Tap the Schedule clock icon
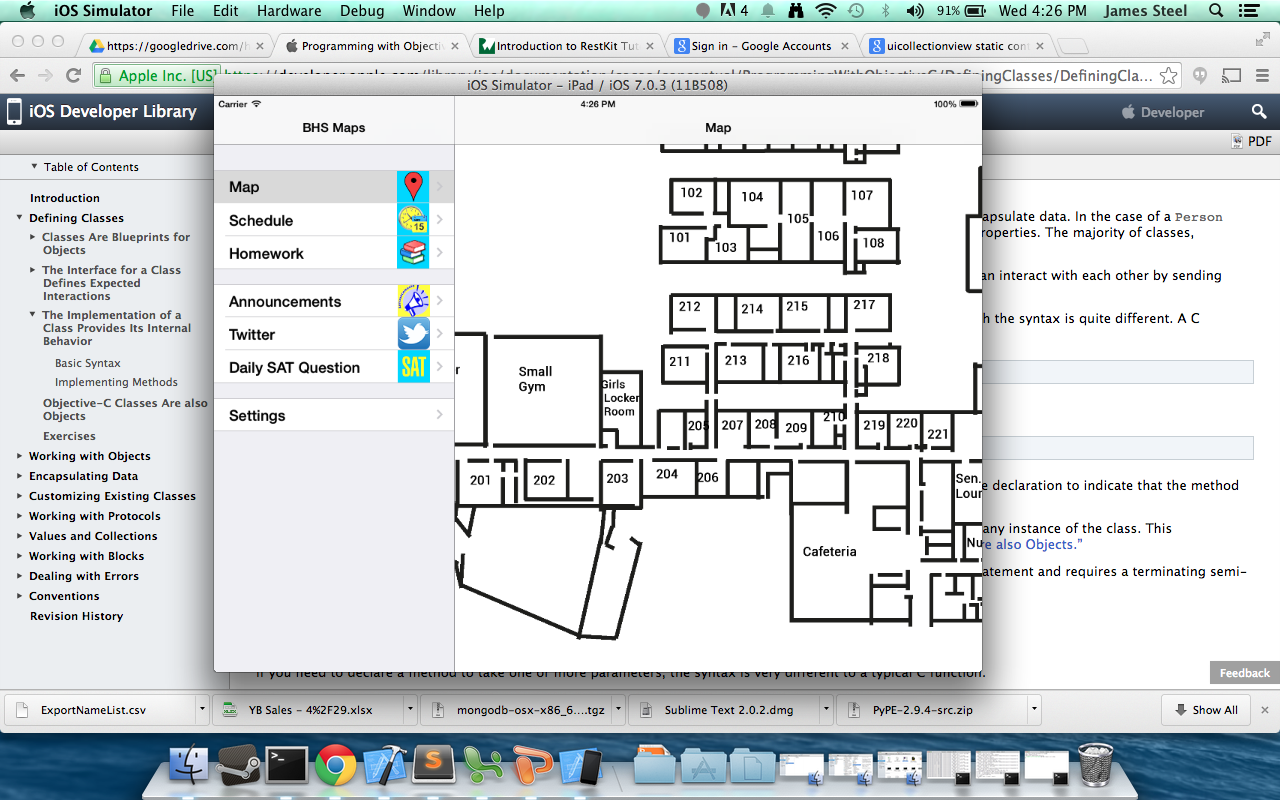The image size is (1280, 800). coord(413,220)
